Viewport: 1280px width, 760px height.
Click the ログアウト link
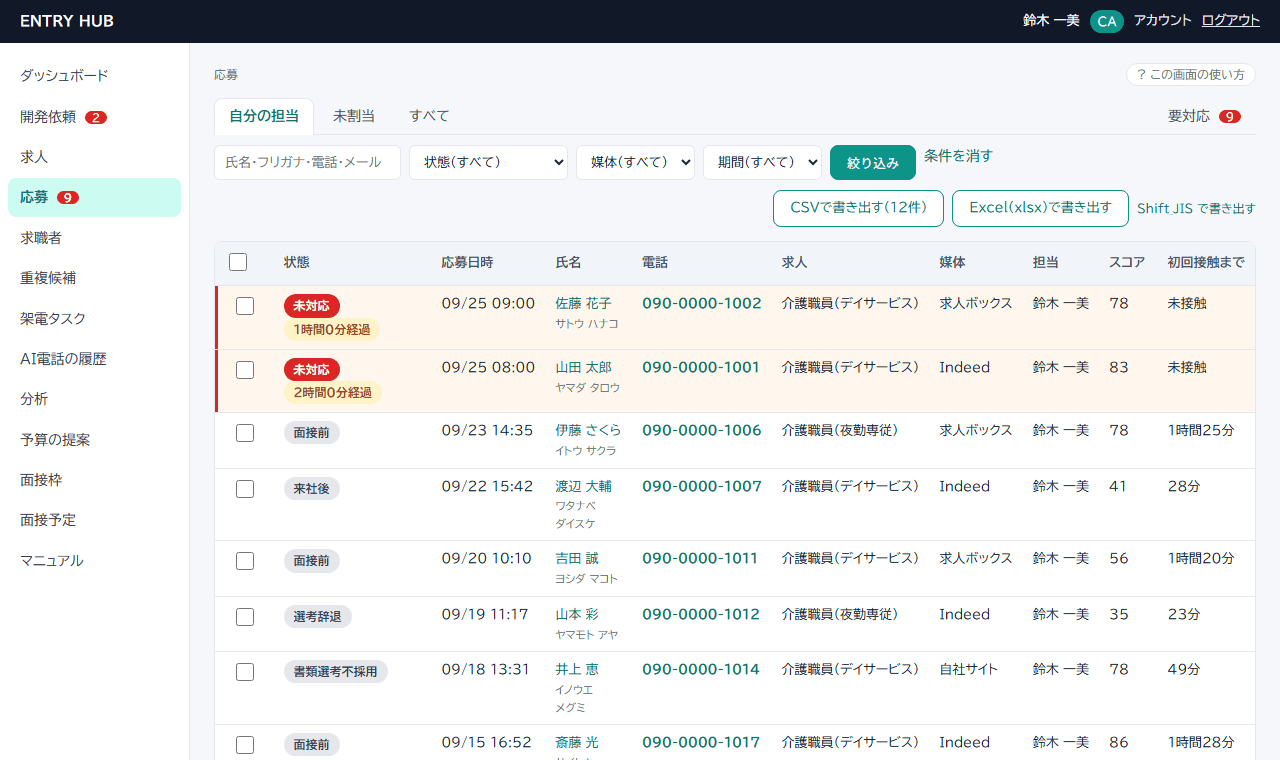pyautogui.click(x=1231, y=20)
